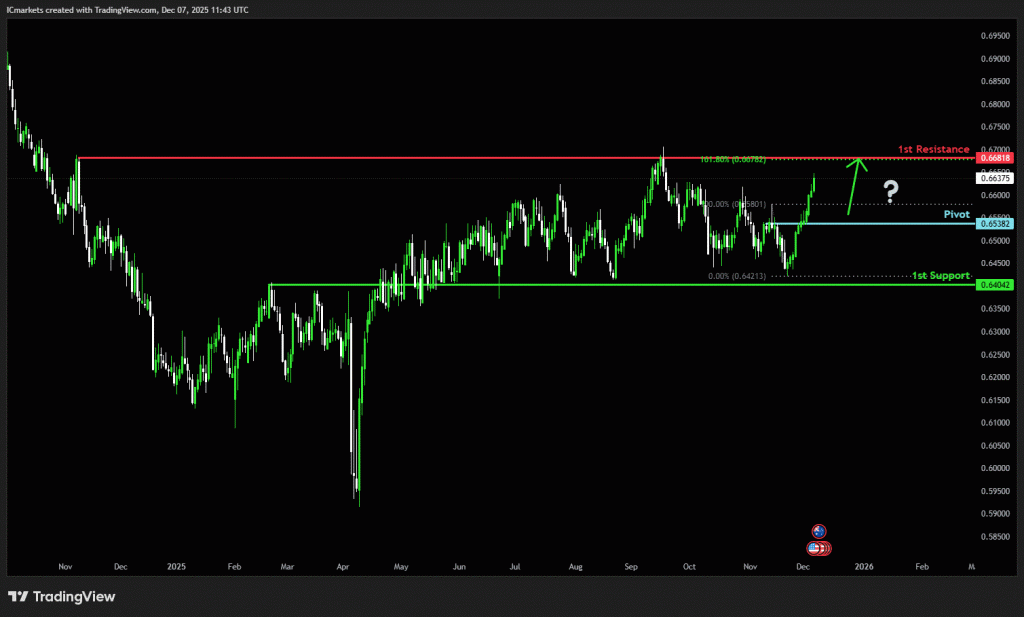Select the Pivot text label
Screen dimensions: 1024x617
(x=957, y=214)
